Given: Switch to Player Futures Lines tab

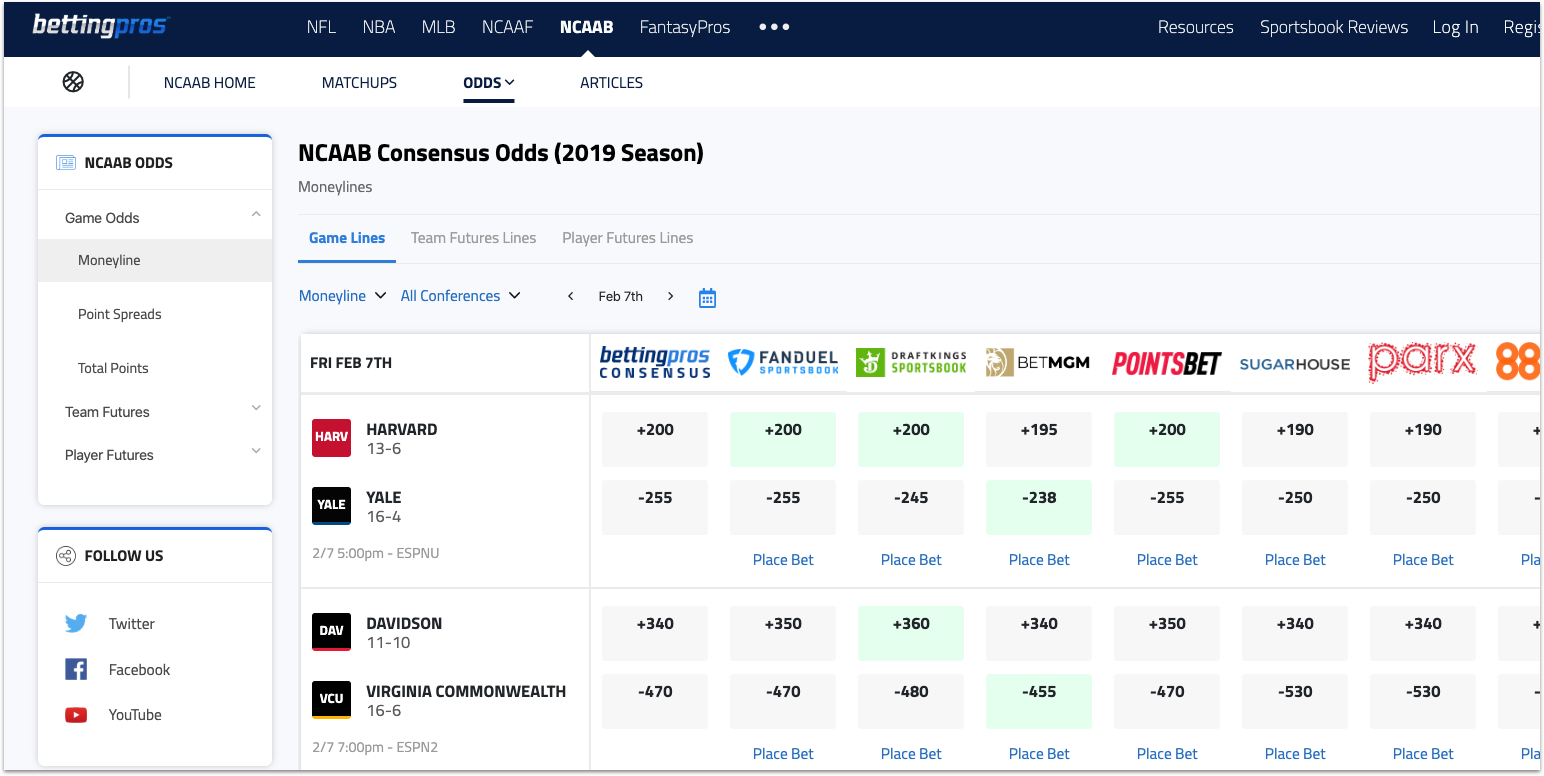Looking at the screenshot, I should 628,238.
